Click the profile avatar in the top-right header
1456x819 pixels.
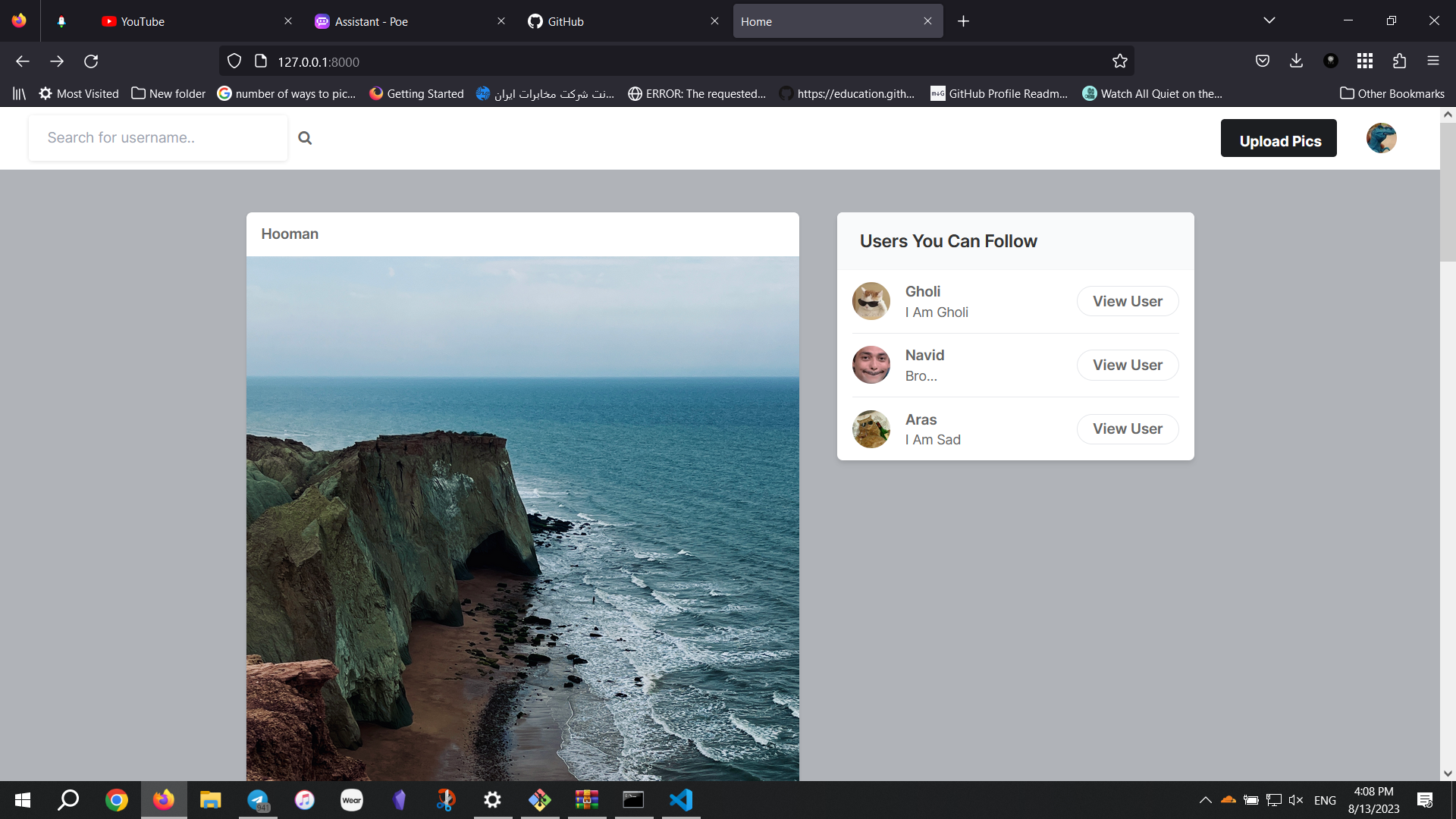[x=1381, y=138]
